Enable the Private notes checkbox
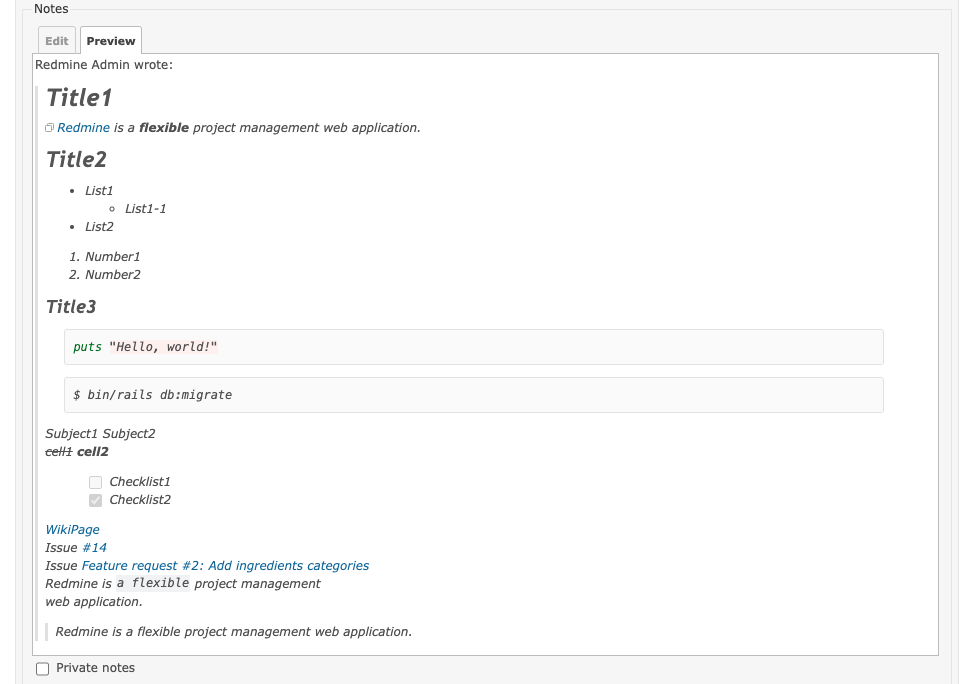Image resolution: width=975 pixels, height=684 pixels. [42, 668]
